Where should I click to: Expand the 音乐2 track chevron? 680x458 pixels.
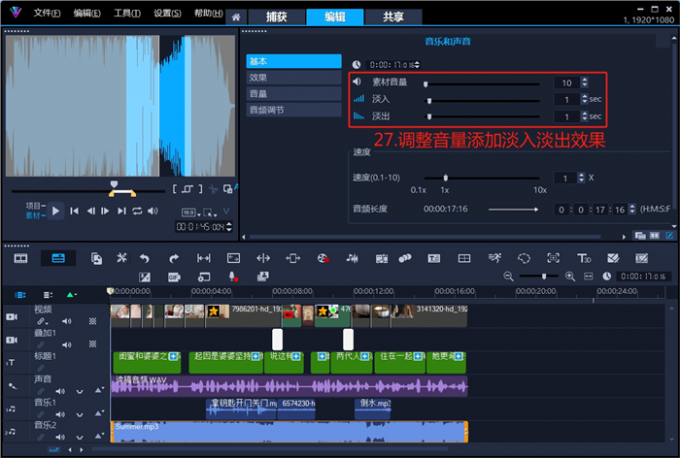pyautogui.click(x=79, y=438)
